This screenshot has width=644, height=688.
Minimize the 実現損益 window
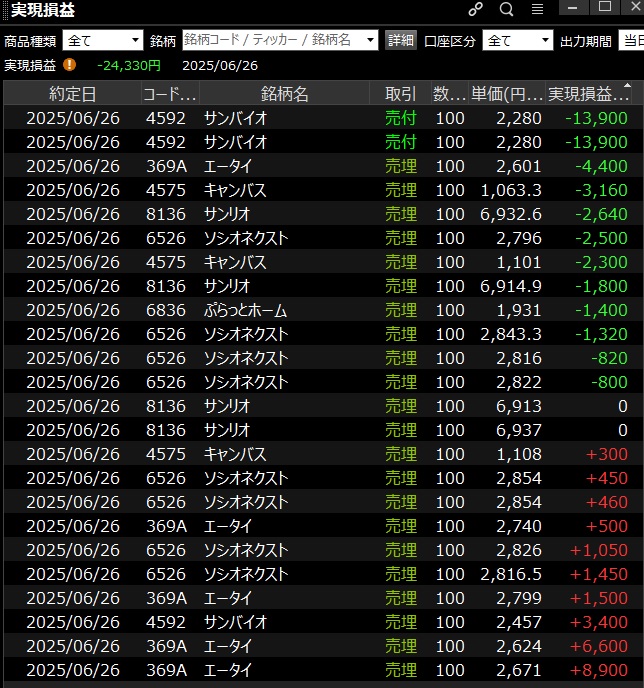[x=572, y=7]
